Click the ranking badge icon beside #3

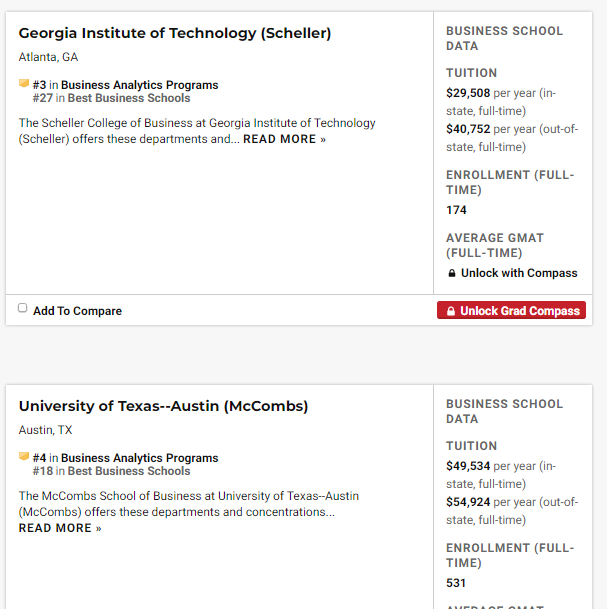(x=24, y=84)
